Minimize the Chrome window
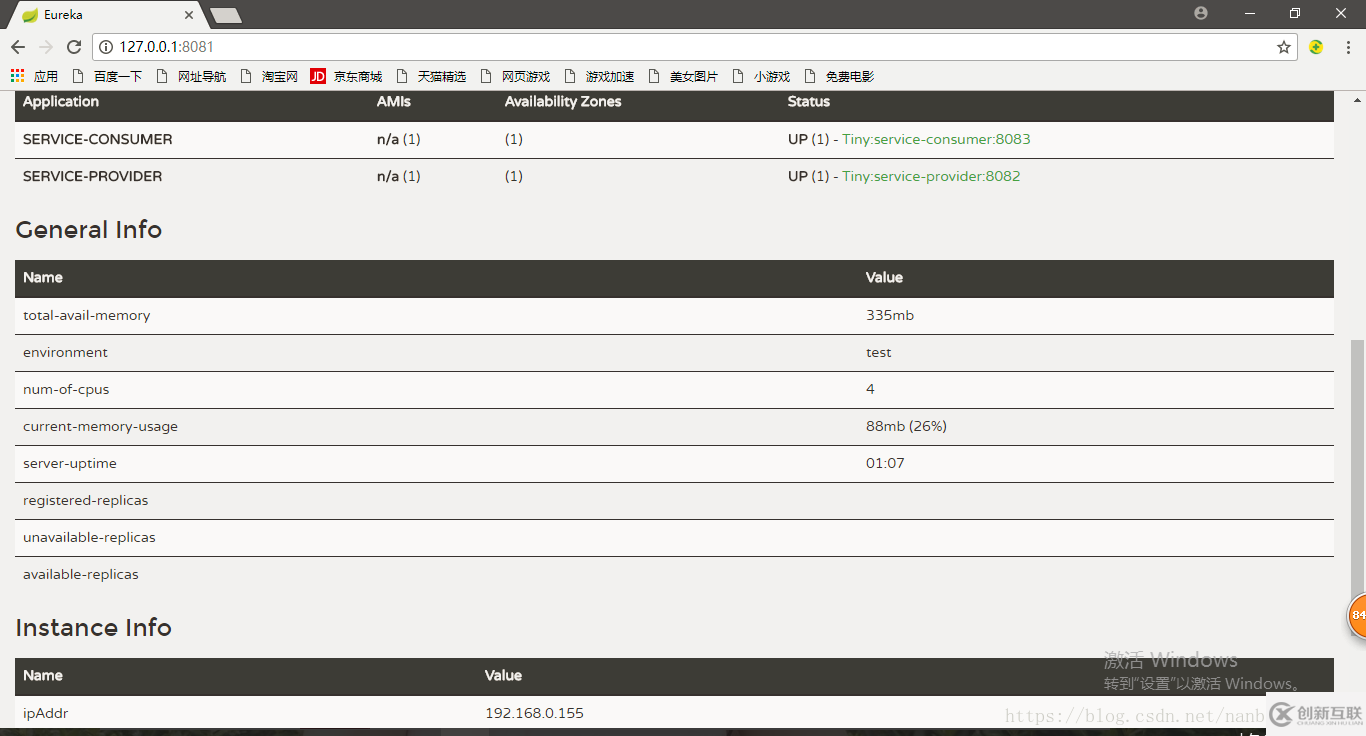This screenshot has height=736, width=1366. tap(1249, 13)
